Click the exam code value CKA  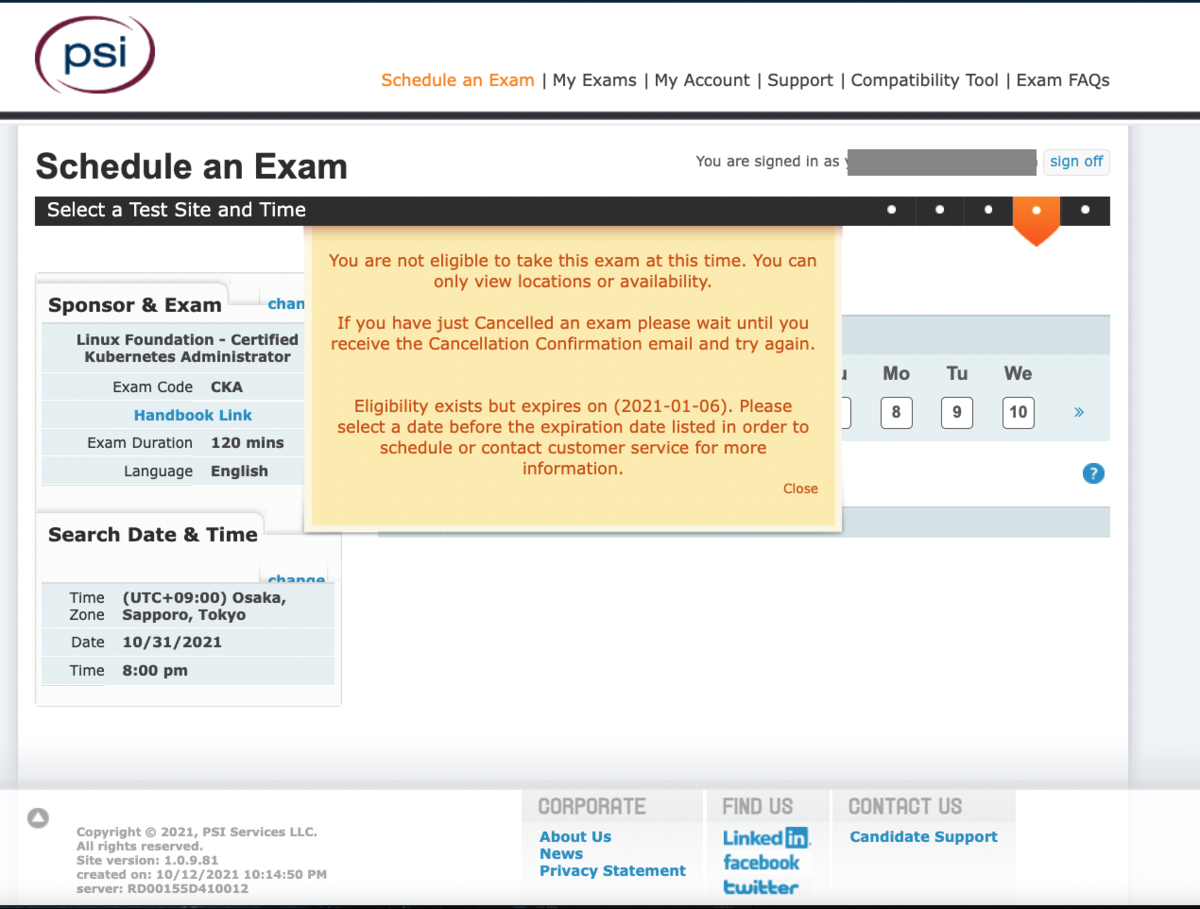click(x=227, y=387)
